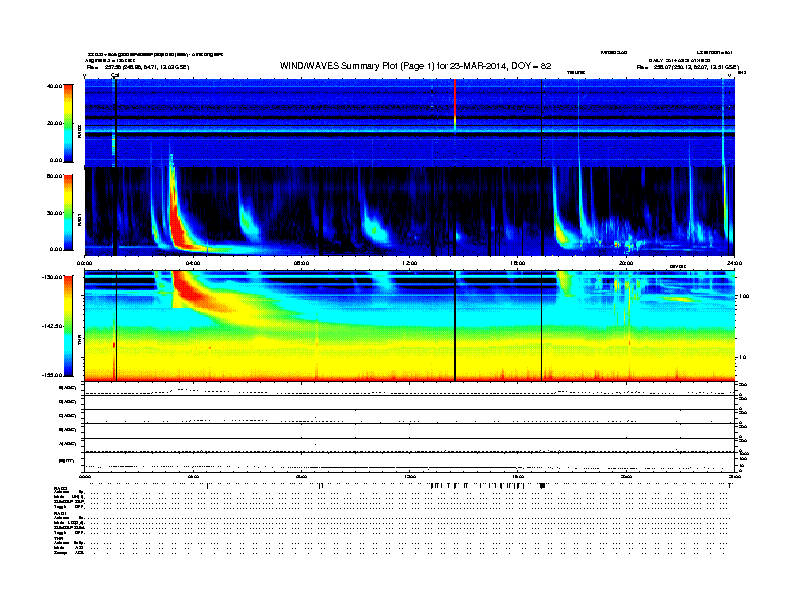The image size is (792, 612).
Task: Click 12:00 tick below the RAD1 spectrogram
Action: 410,263
